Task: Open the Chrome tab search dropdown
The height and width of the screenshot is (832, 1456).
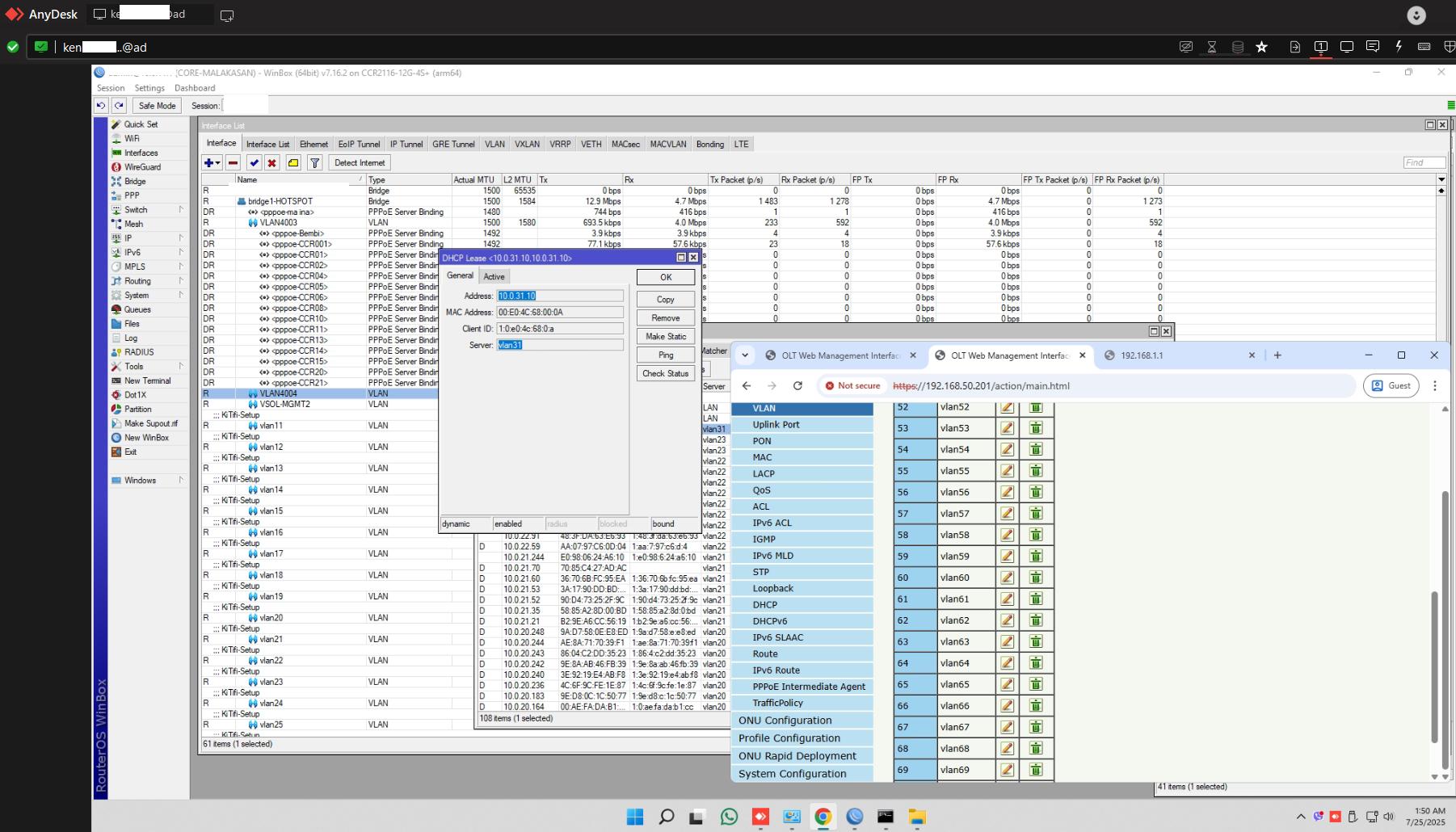Action: 745,355
